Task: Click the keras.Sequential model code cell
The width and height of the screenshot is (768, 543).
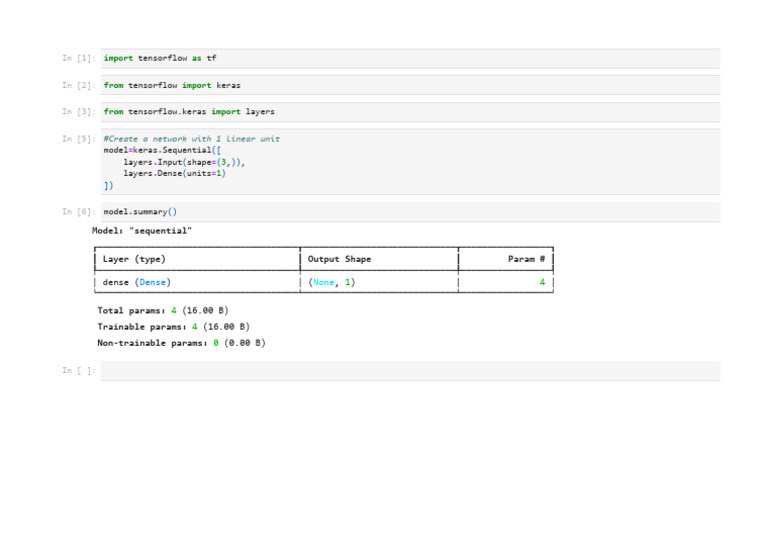Action: pos(410,162)
